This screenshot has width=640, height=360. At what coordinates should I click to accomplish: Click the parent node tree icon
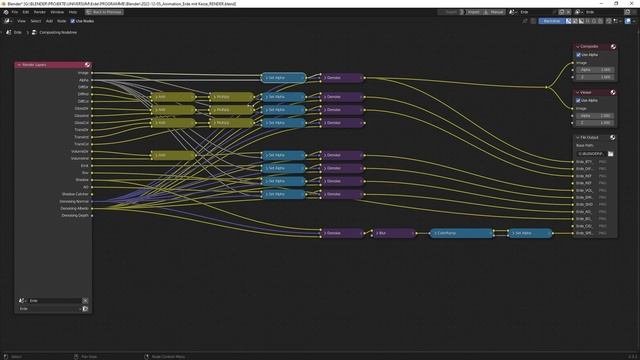533,21
